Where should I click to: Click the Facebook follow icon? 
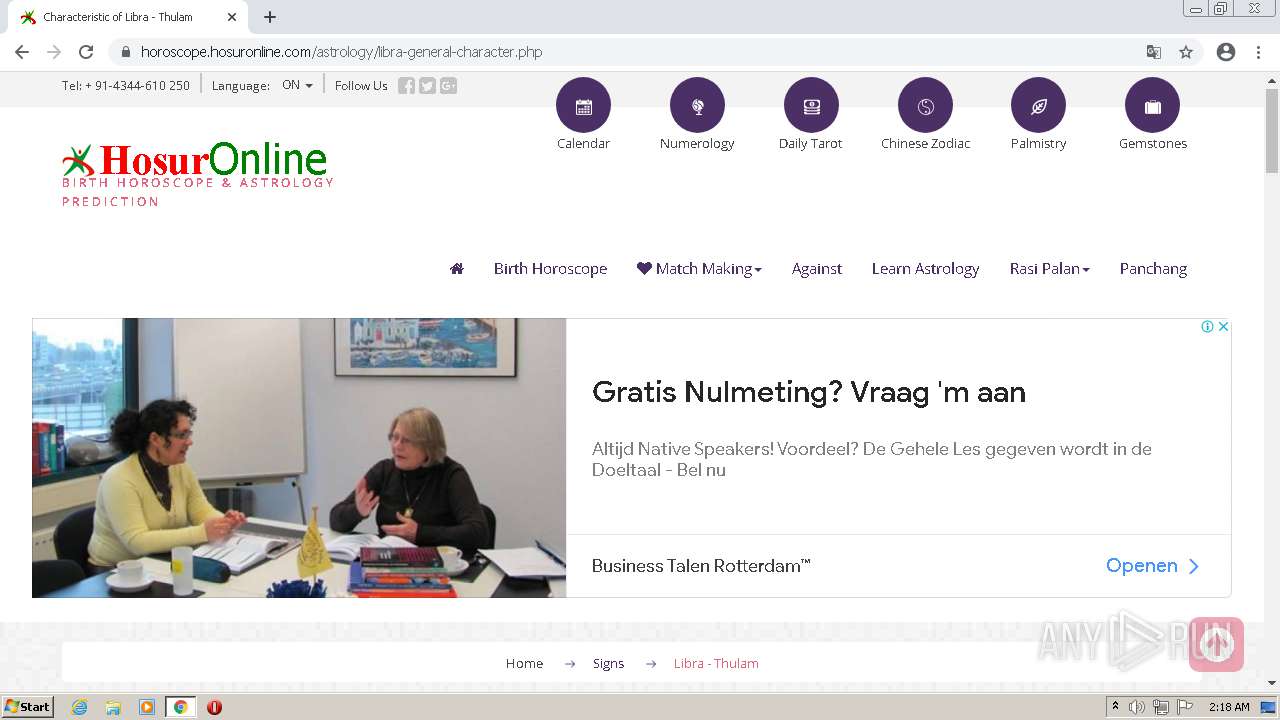coord(406,86)
